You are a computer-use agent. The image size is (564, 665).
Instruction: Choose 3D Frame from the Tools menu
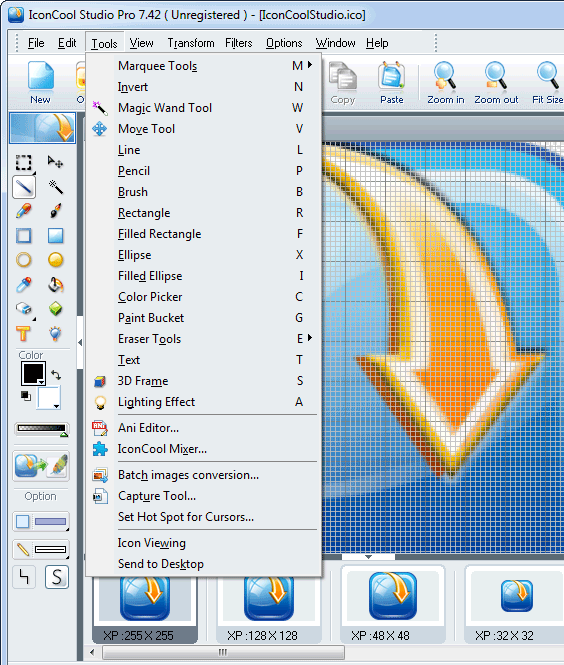tap(204, 381)
